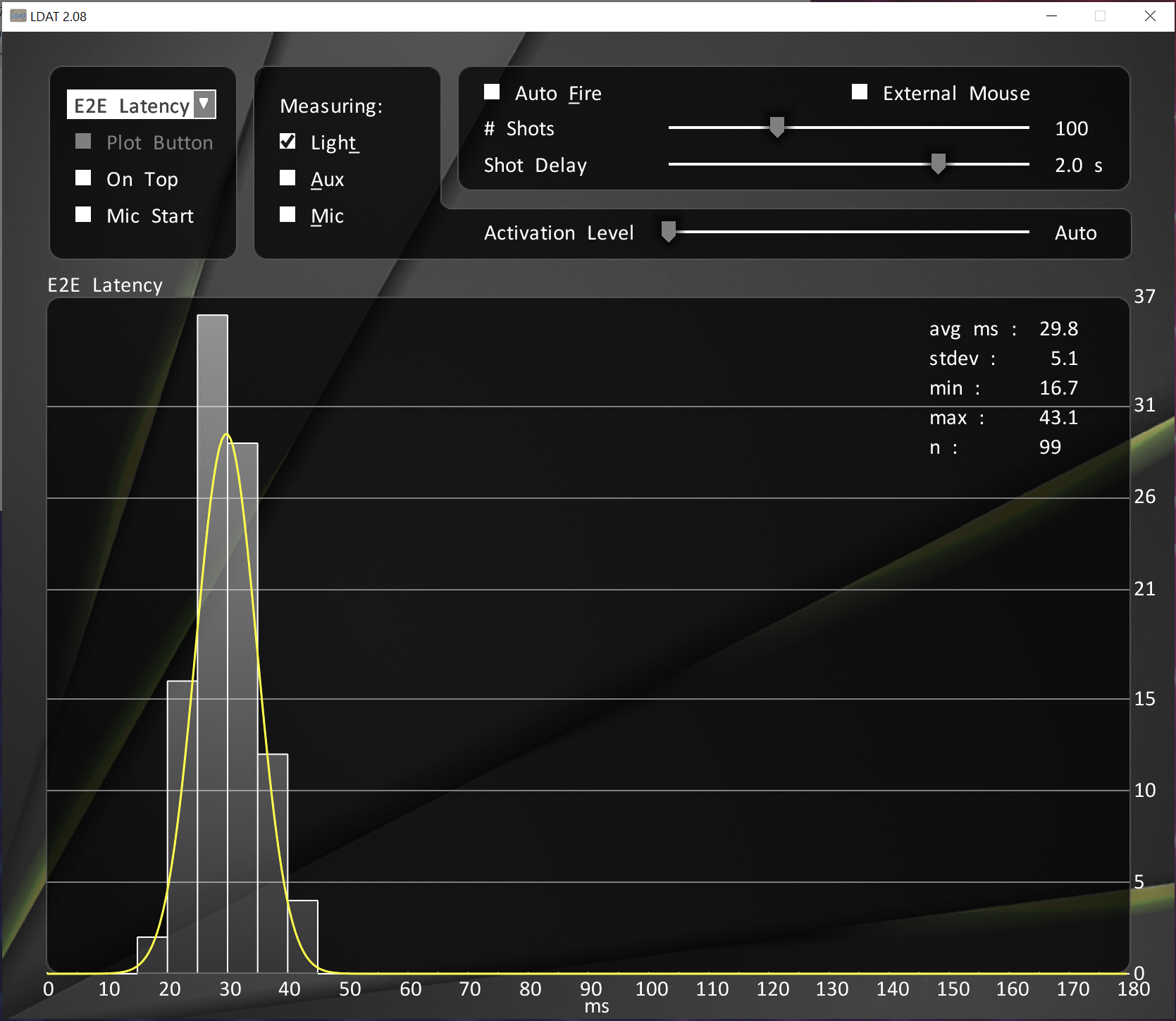Screen dimensions: 1176x1021
Task: Close the LDAT 2.08 window
Action: click(1150, 16)
